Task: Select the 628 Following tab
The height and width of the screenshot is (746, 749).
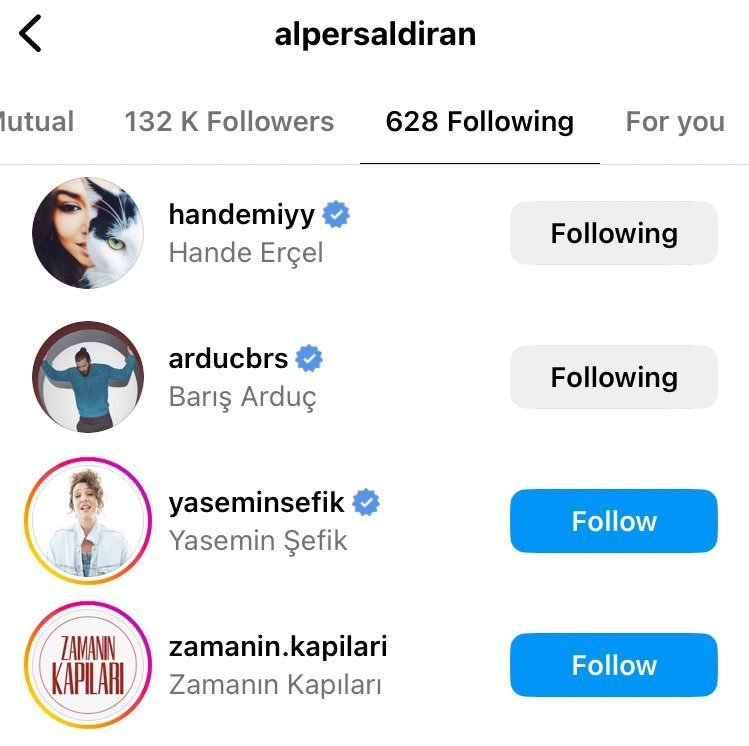Action: click(x=480, y=121)
